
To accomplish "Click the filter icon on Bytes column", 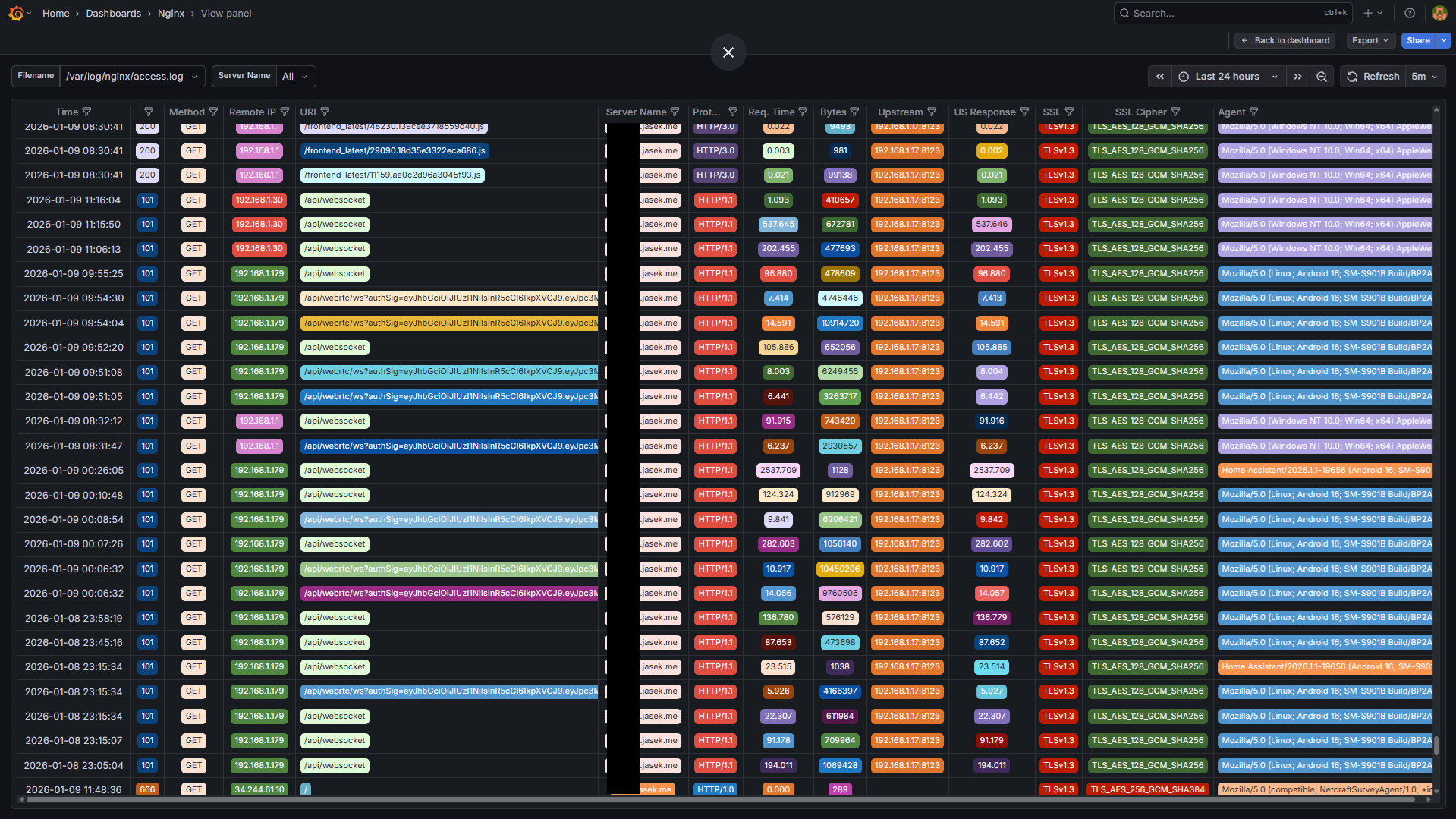I will pos(854,112).
